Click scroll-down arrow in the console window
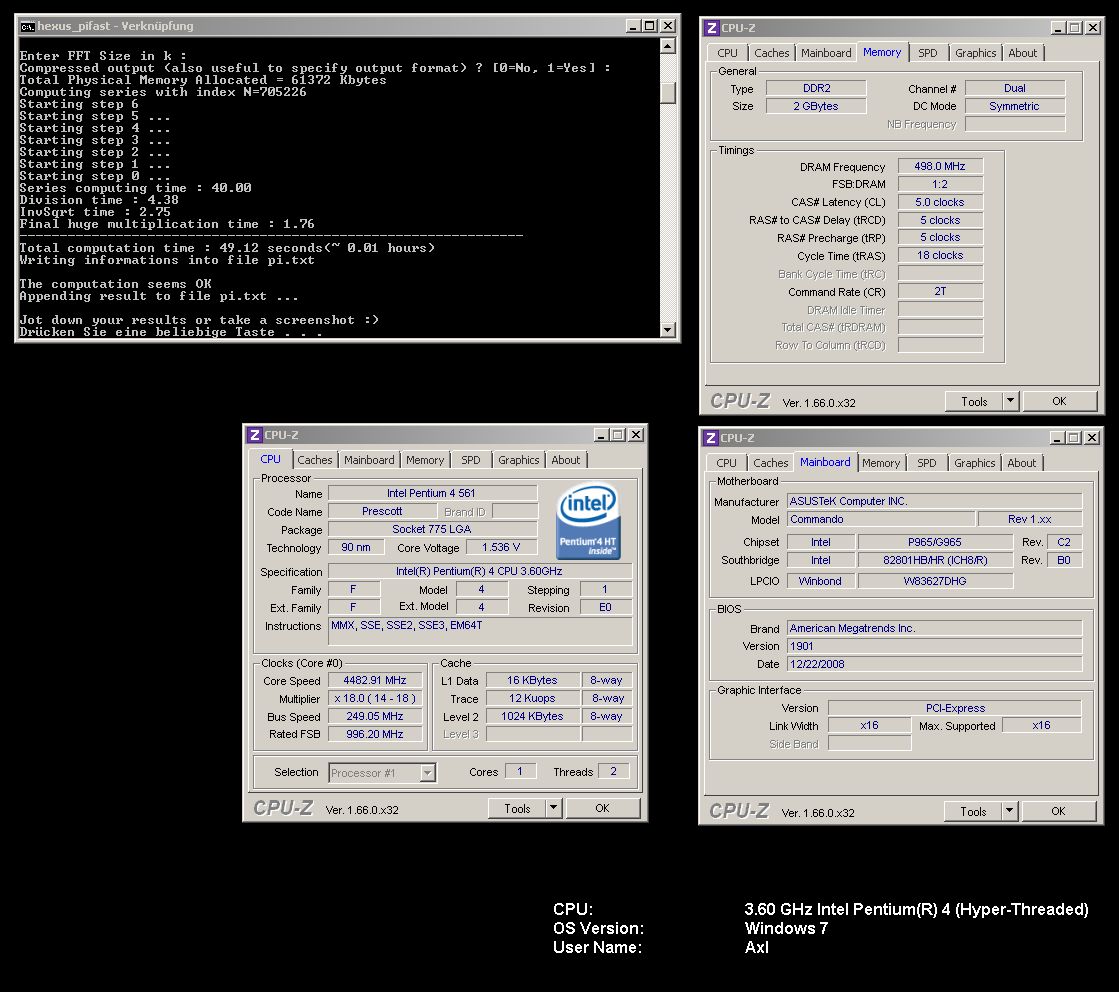This screenshot has height=992, width=1119. [668, 329]
